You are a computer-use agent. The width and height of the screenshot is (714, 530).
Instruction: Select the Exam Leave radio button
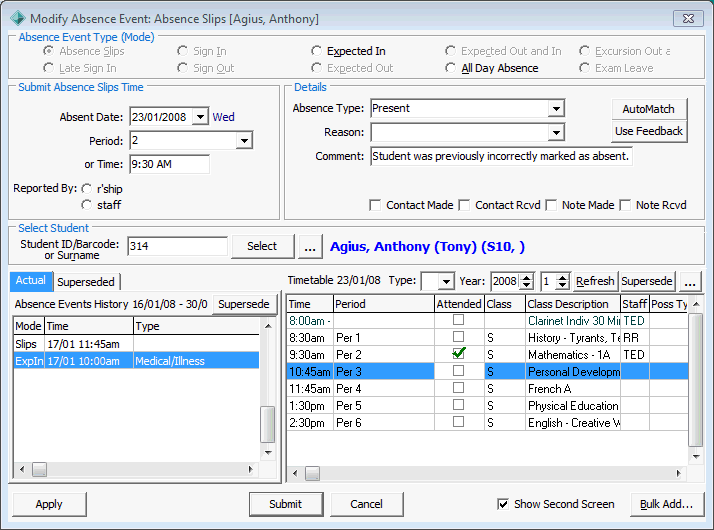584,68
